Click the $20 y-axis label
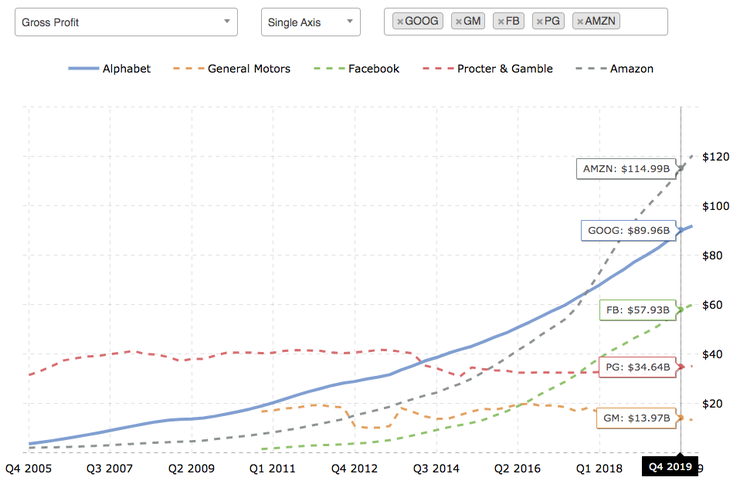 click(712, 404)
